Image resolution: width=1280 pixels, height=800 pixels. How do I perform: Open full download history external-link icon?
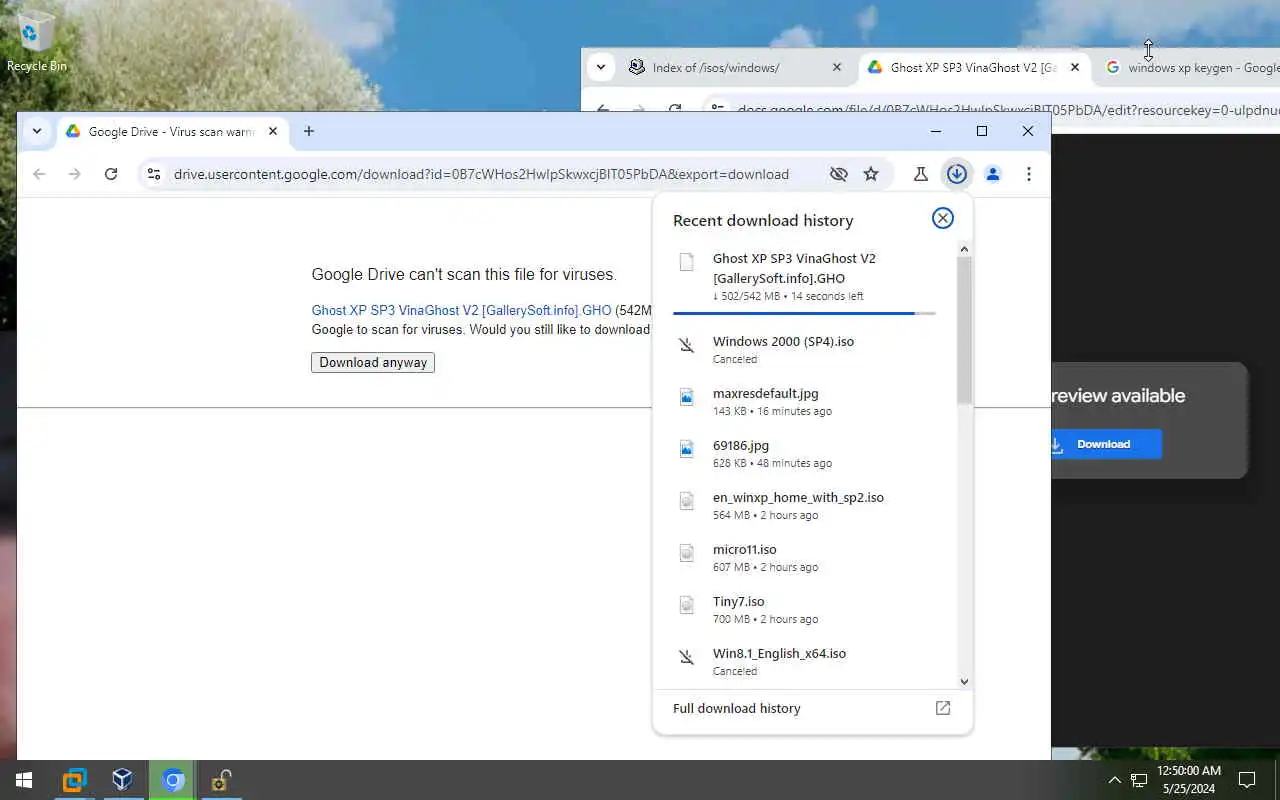(x=942, y=708)
